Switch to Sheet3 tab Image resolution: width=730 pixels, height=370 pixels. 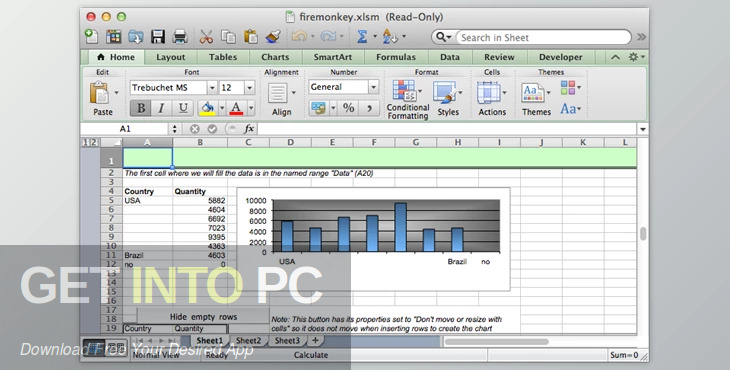[287, 341]
